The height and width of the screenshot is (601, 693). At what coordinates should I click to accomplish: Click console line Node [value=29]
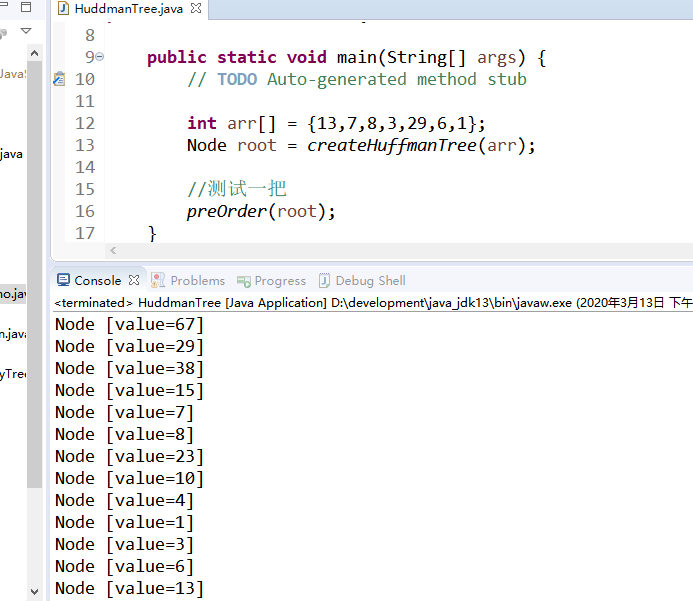(129, 346)
